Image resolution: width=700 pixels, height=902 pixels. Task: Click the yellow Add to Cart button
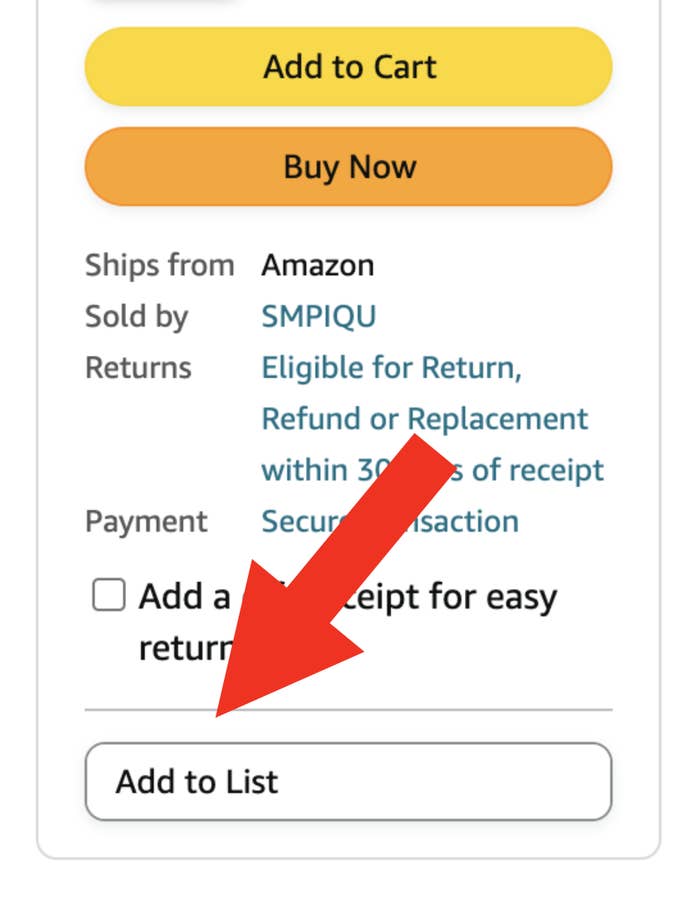[348, 67]
